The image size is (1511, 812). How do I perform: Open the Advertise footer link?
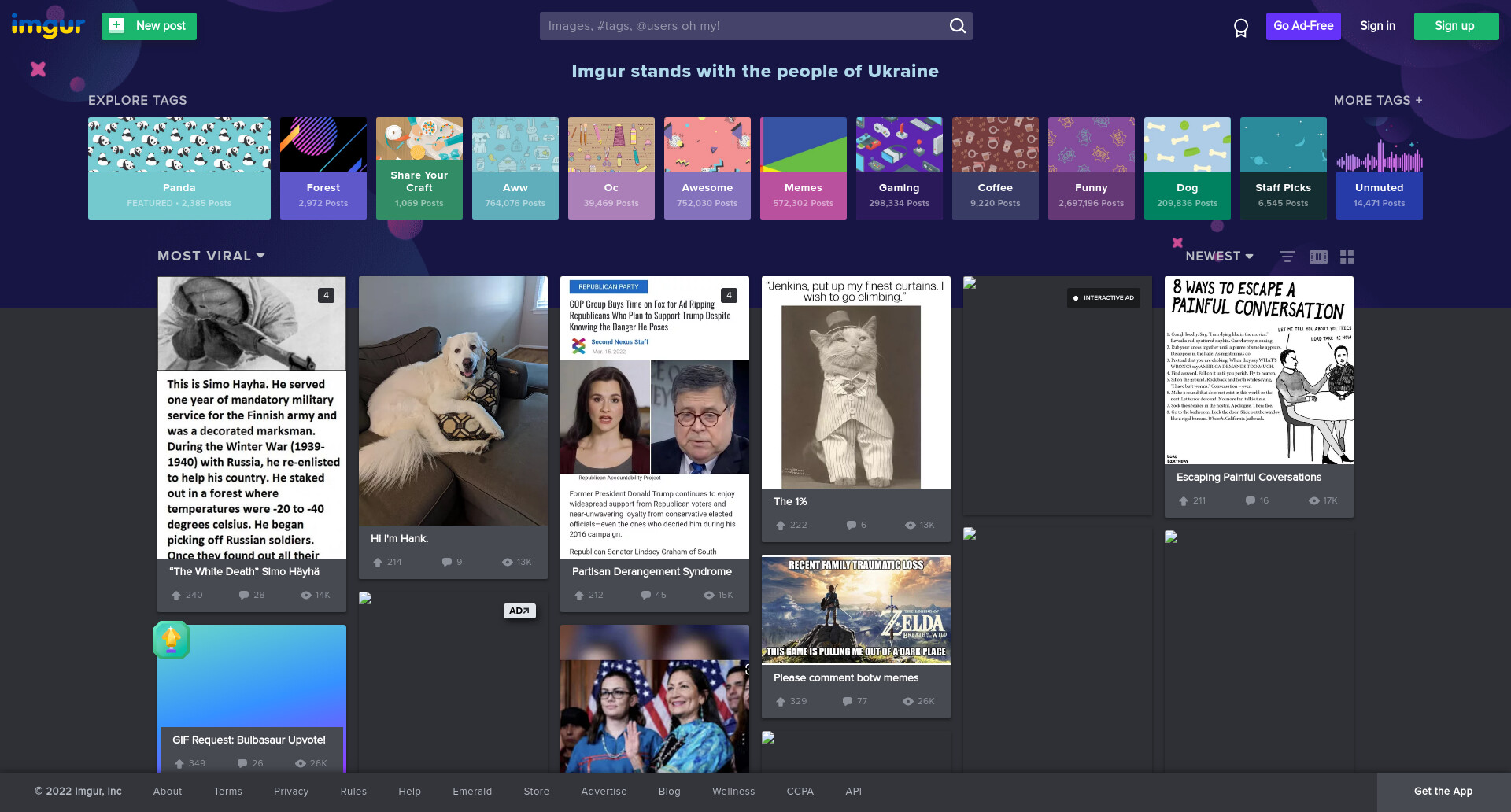604,792
